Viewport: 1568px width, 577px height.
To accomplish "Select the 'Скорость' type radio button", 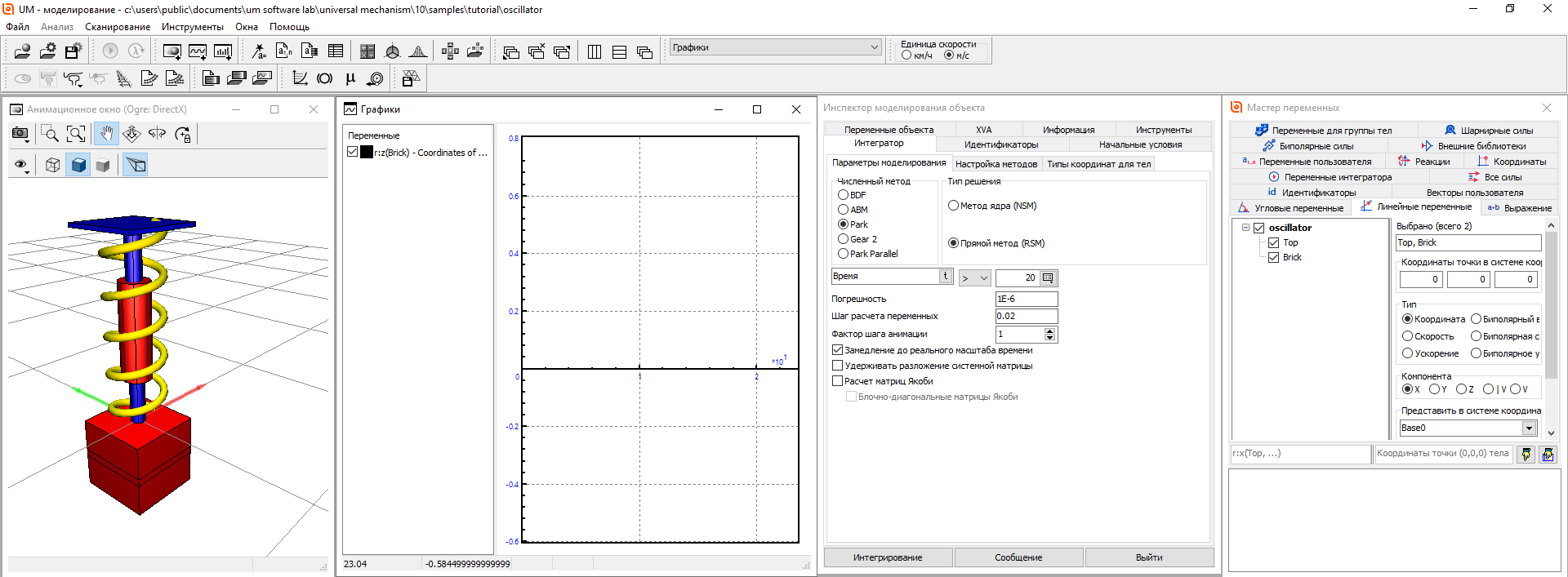I will tap(1408, 336).
